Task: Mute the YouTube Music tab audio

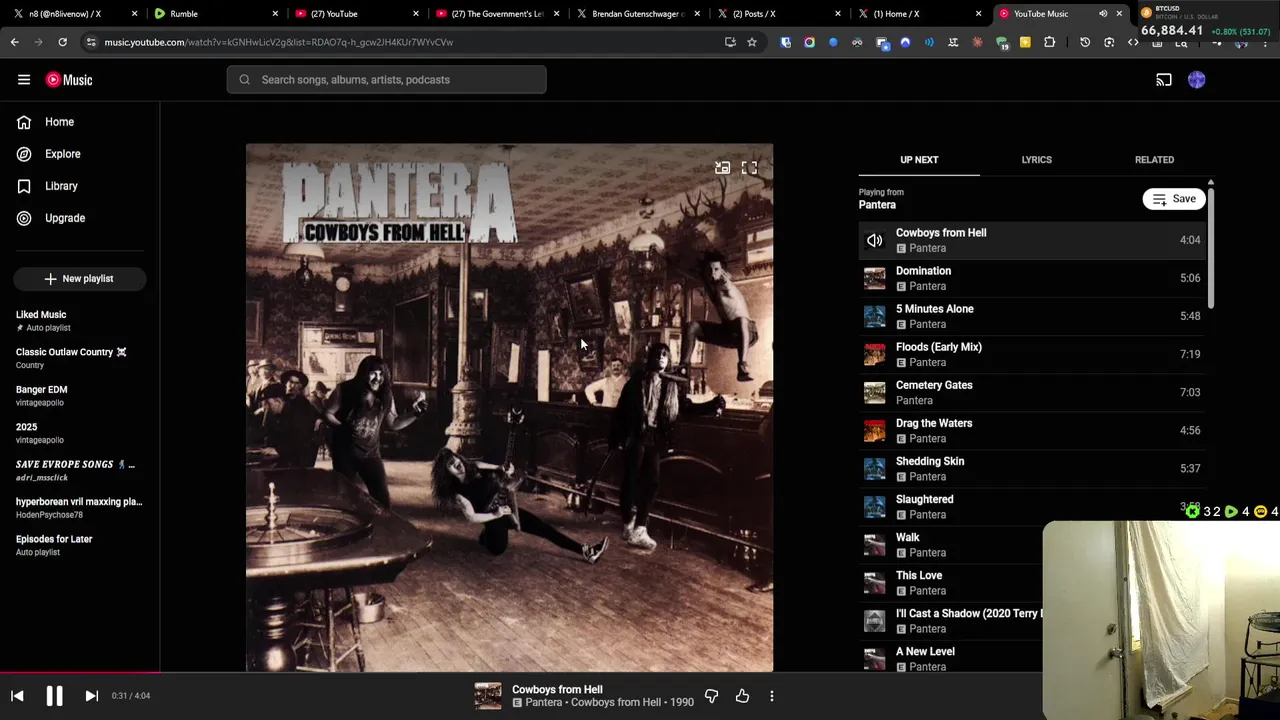Action: pyautogui.click(x=1103, y=14)
